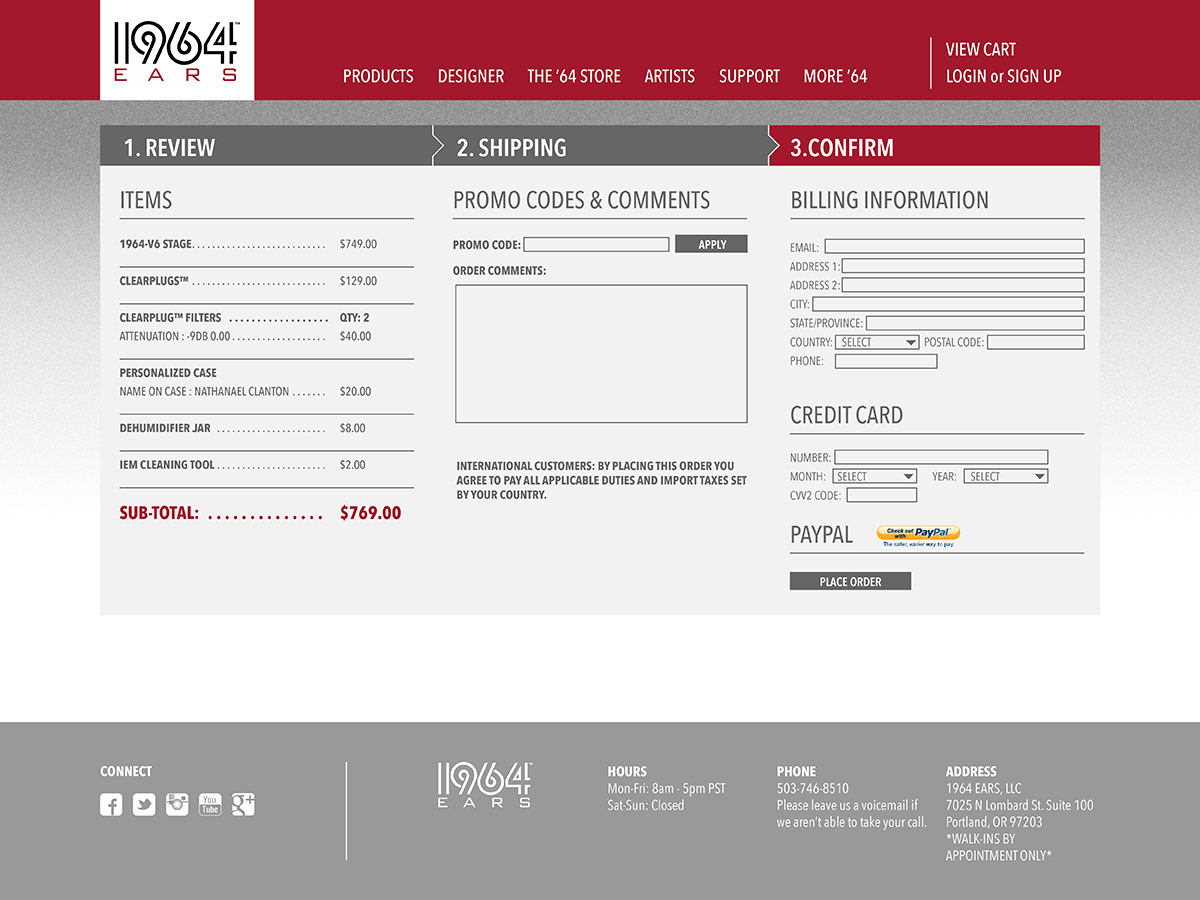Focus the Postal Code field
The width and height of the screenshot is (1200, 900).
point(1036,342)
